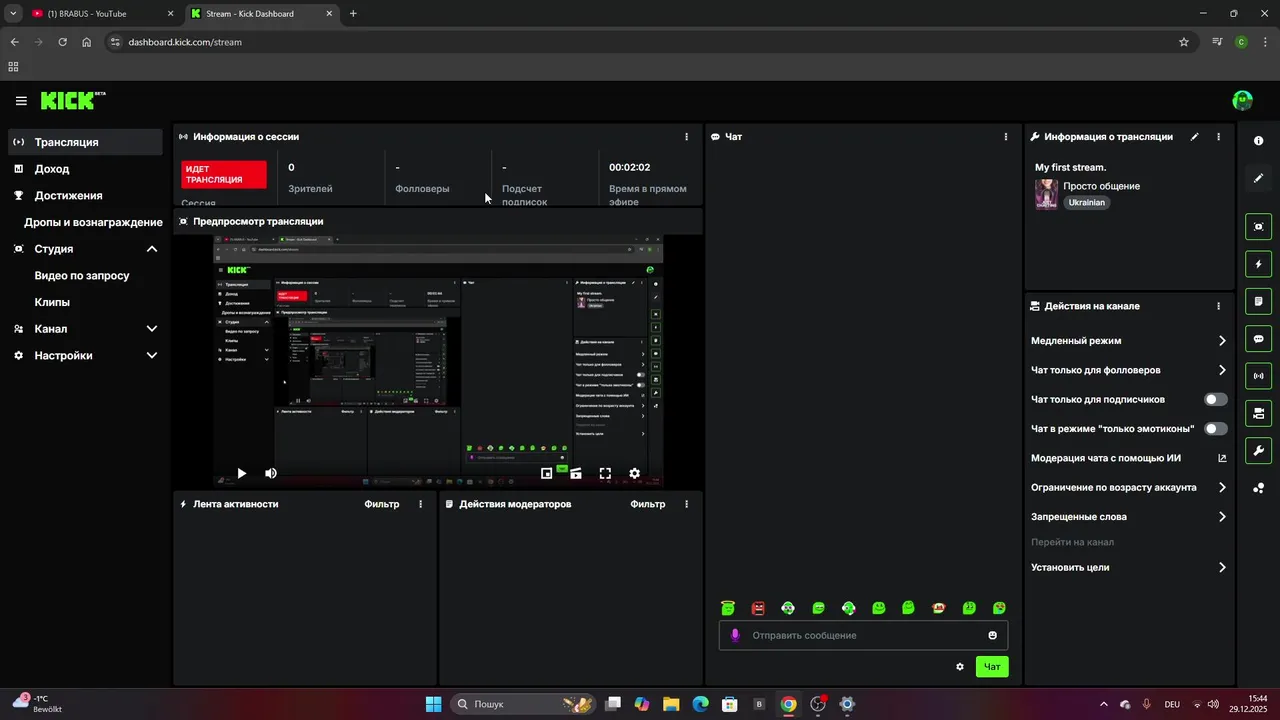The height and width of the screenshot is (720, 1280).
Task: Play the stream preview
Action: 241,473
